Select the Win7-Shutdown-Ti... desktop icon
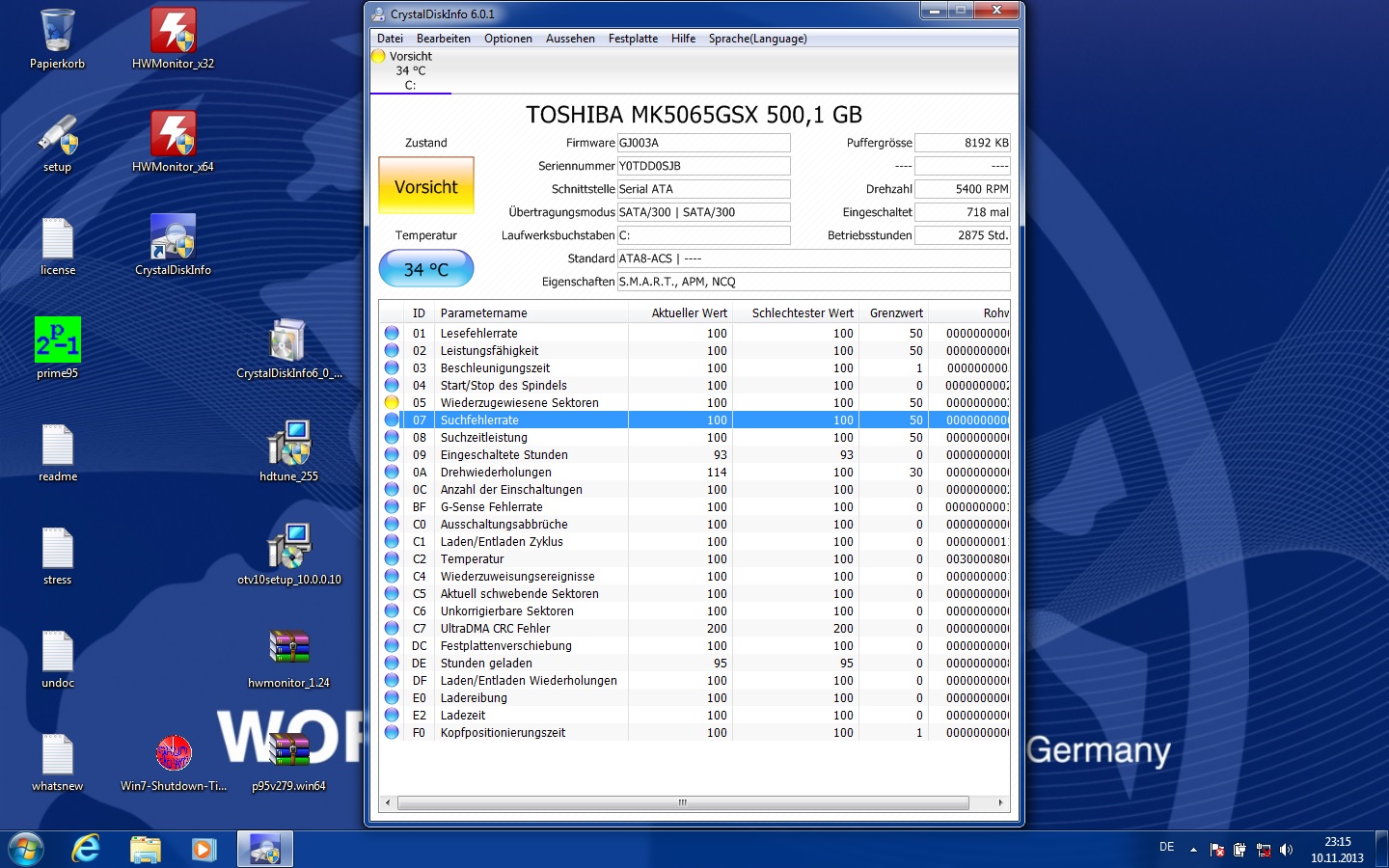 (x=174, y=761)
